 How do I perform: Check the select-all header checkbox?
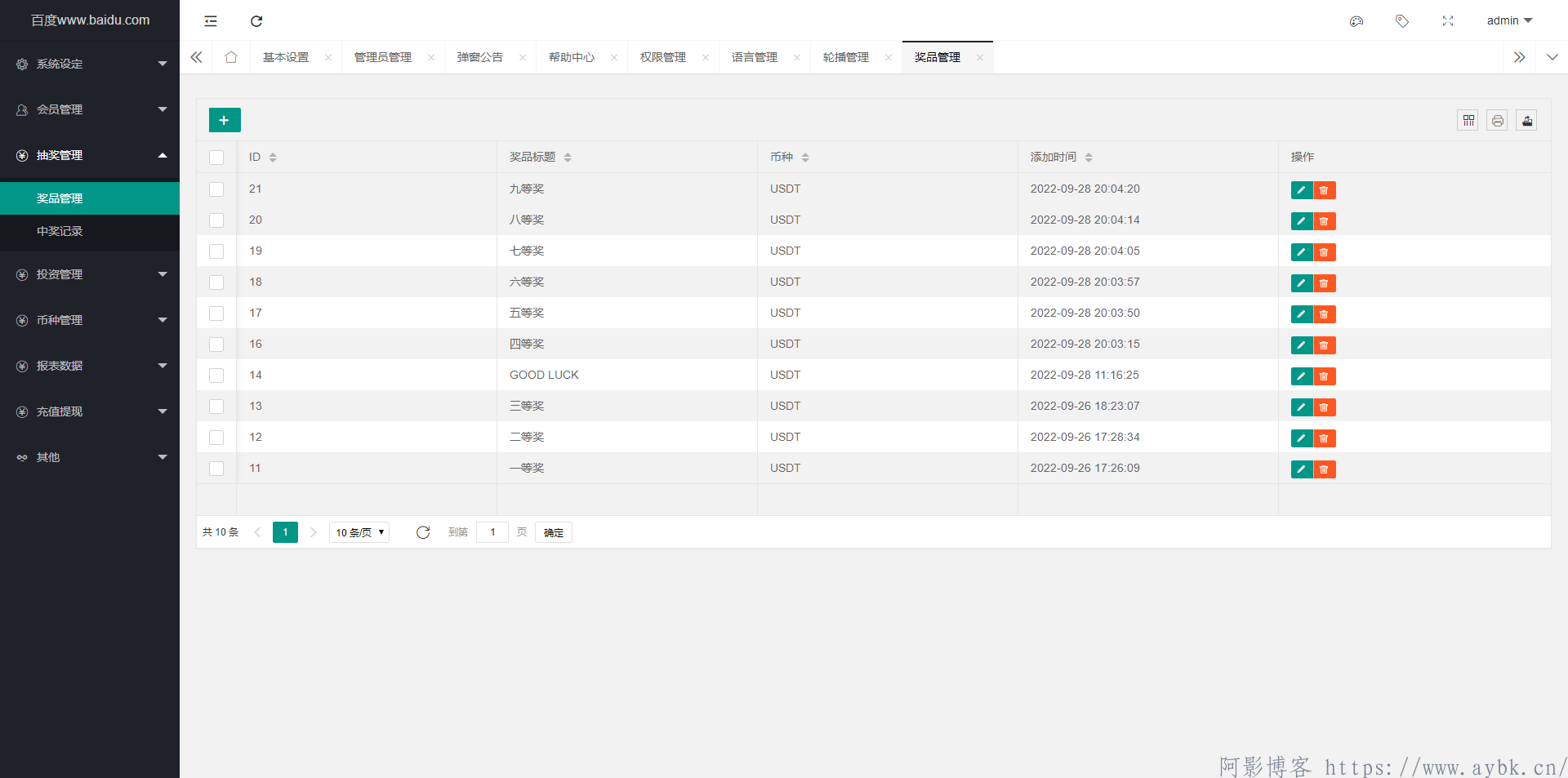[x=216, y=158]
